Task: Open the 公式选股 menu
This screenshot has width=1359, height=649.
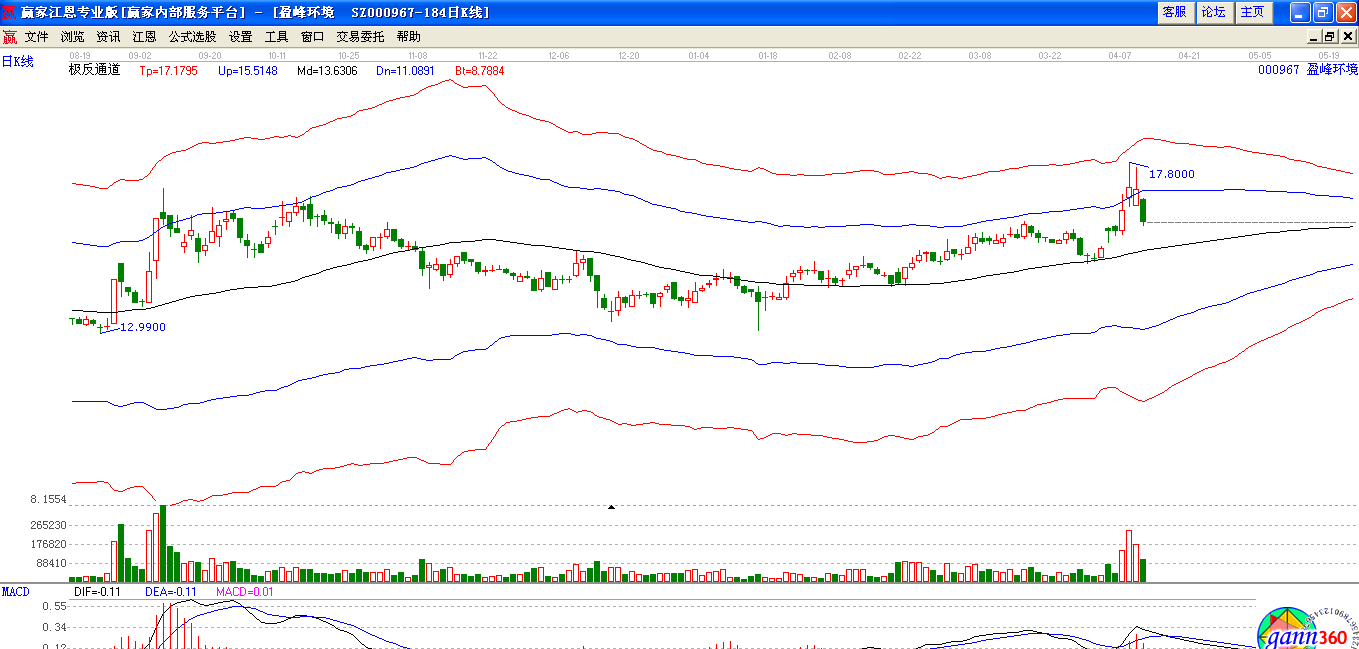Action: click(x=192, y=36)
